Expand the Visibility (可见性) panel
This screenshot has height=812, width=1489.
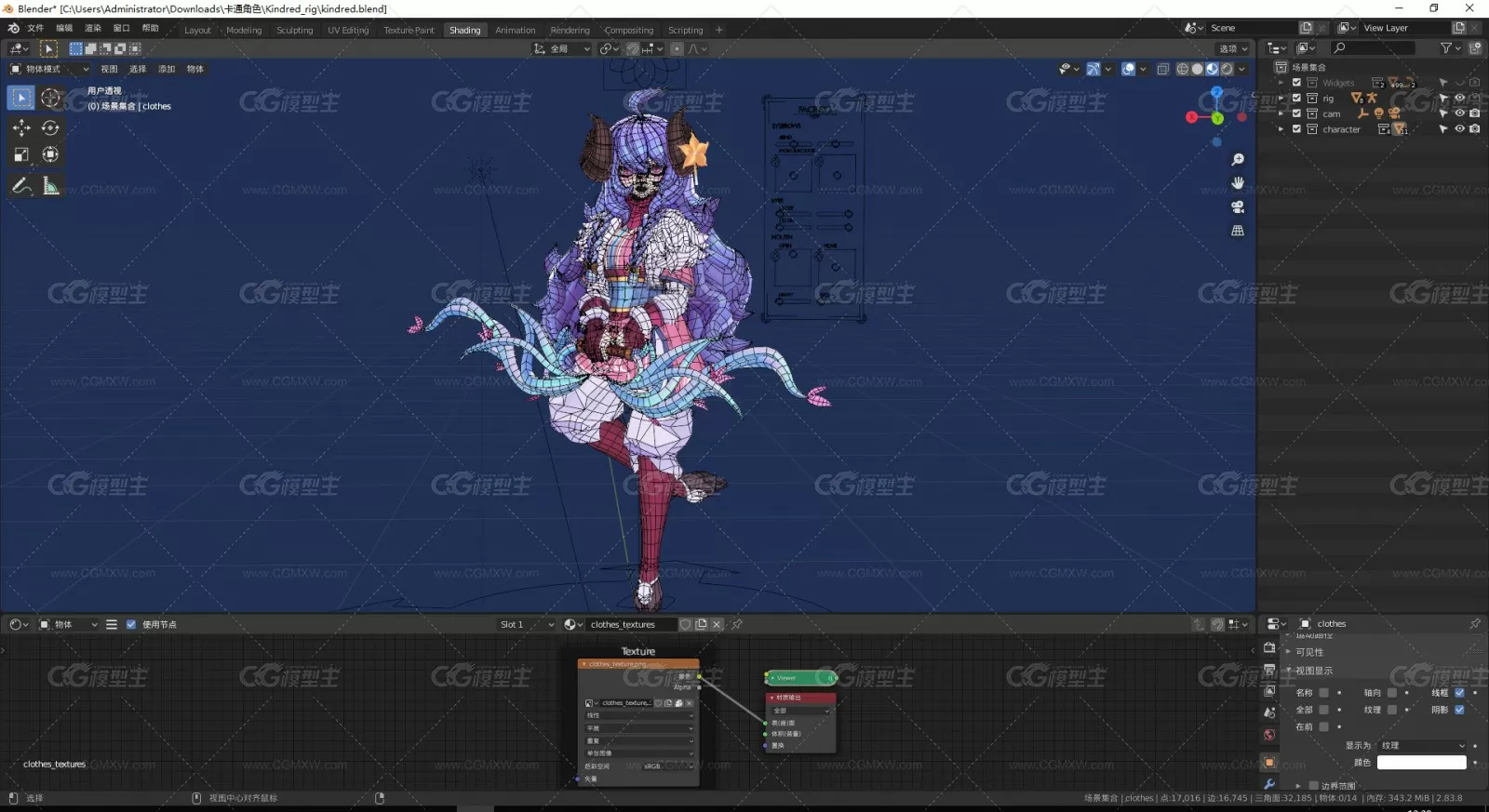[x=1308, y=652]
